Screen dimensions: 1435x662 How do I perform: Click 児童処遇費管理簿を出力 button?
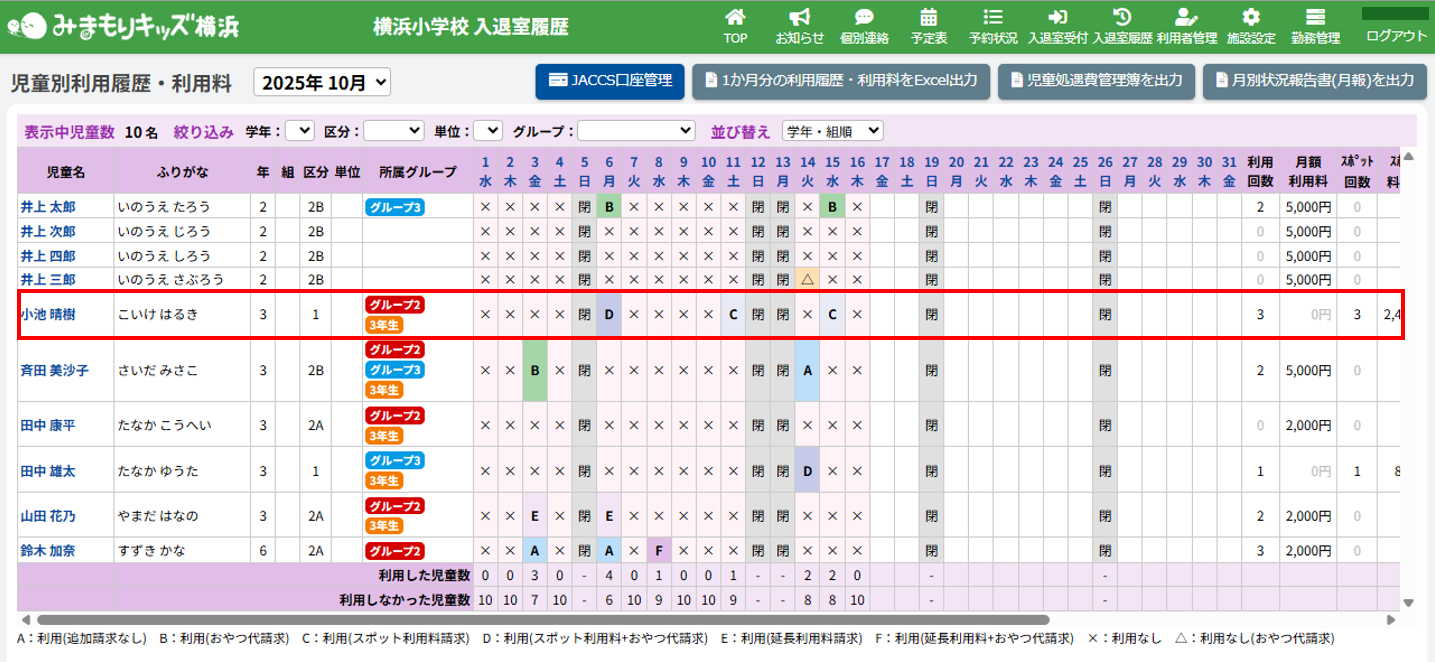tap(1096, 81)
